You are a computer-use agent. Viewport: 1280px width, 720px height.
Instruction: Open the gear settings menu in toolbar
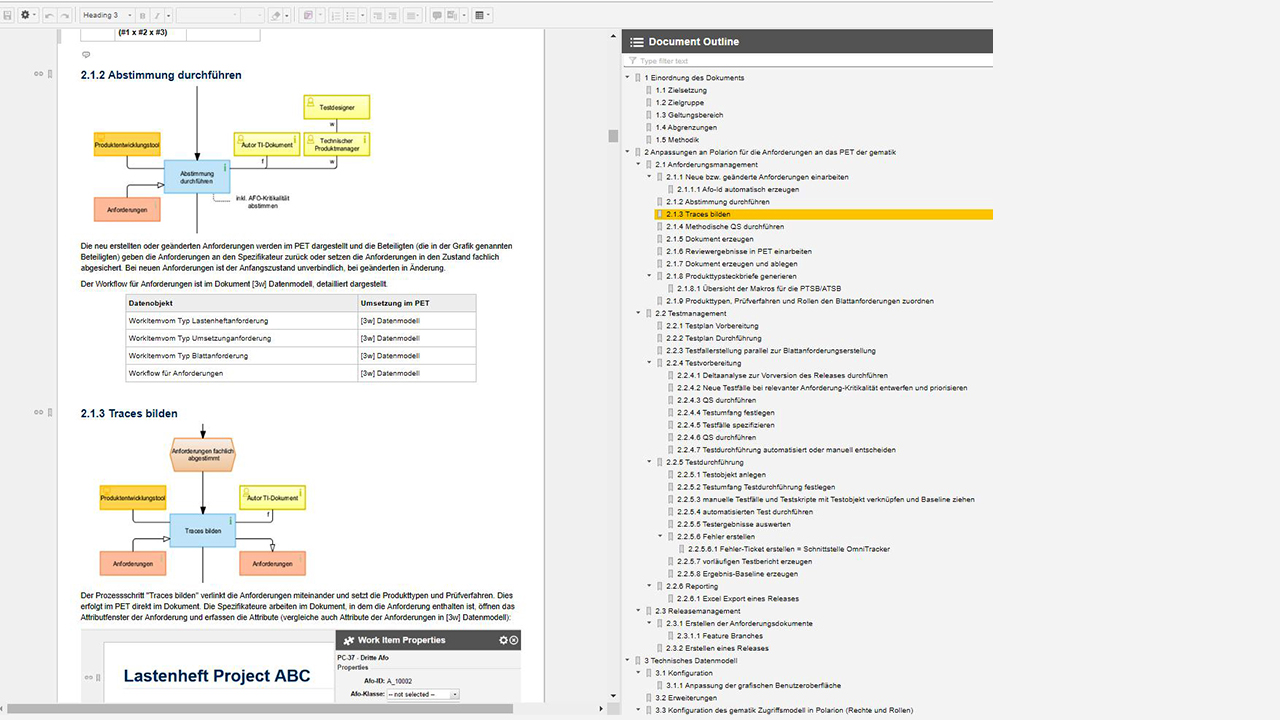click(27, 15)
